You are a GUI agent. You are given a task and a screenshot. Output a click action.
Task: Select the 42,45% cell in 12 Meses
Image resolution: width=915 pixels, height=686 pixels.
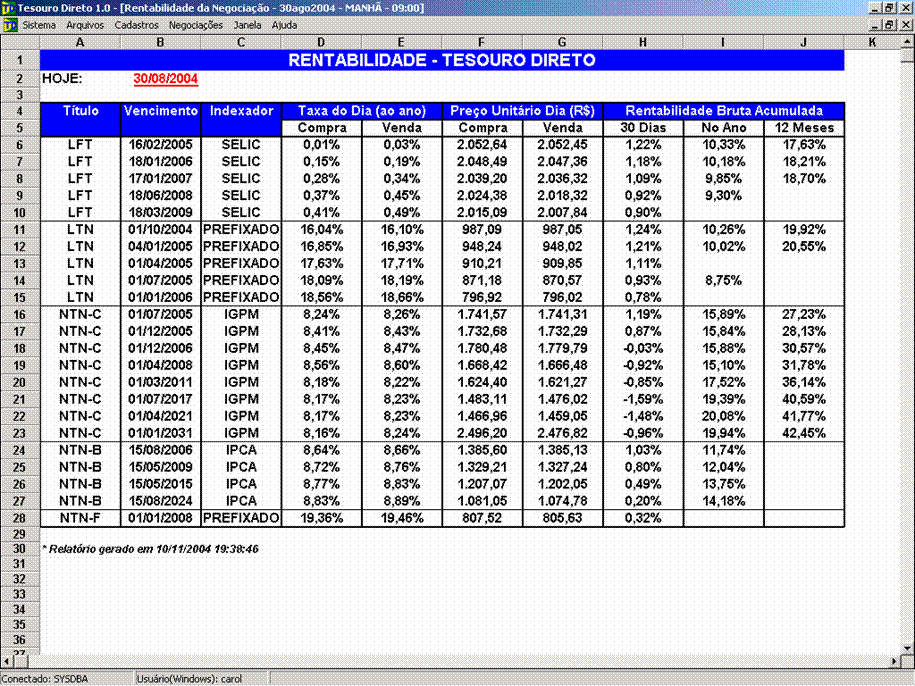coord(804,433)
